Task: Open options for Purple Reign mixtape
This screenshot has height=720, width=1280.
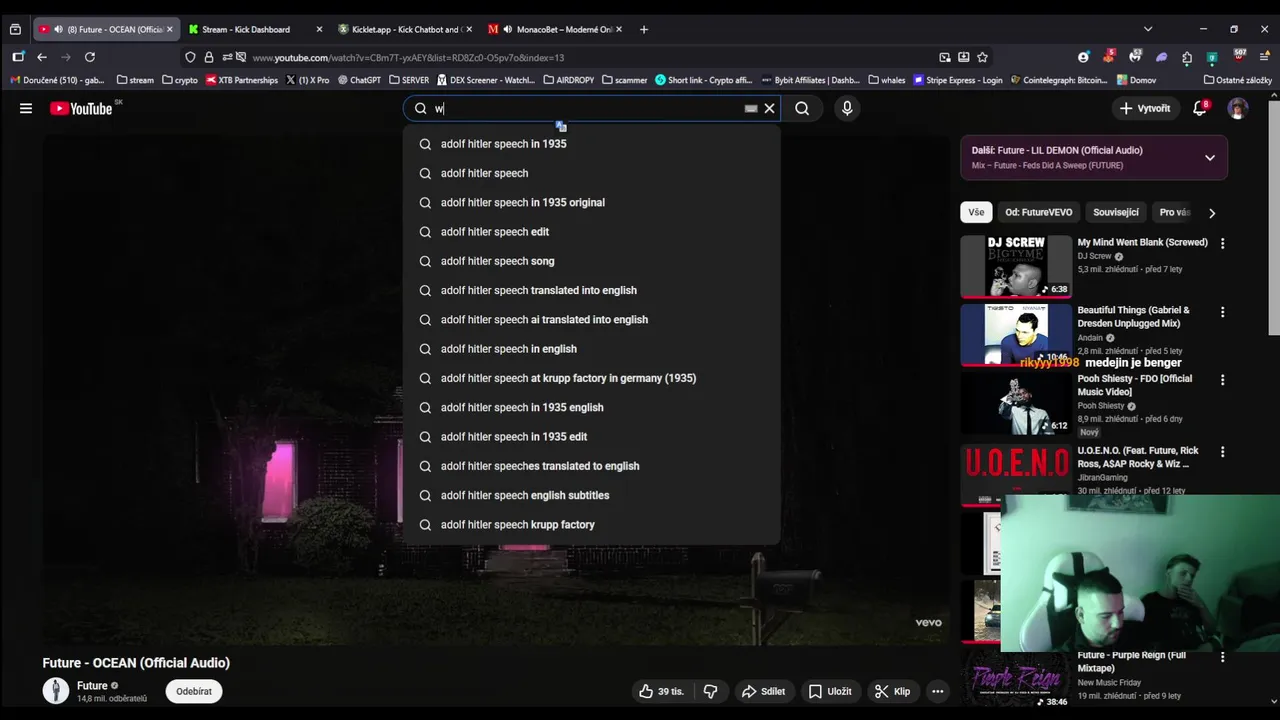Action: pyautogui.click(x=1222, y=657)
